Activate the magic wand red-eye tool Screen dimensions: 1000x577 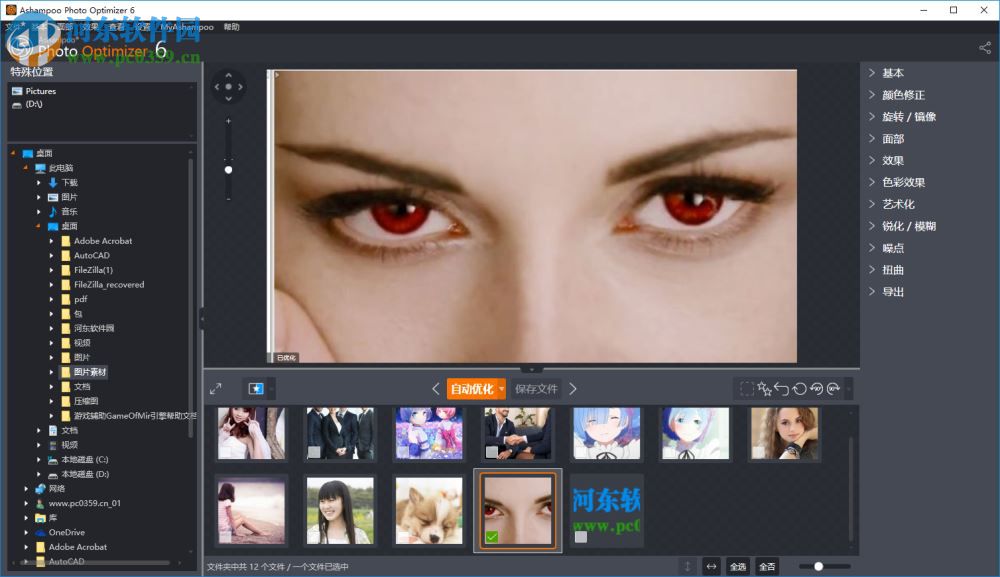(x=764, y=388)
